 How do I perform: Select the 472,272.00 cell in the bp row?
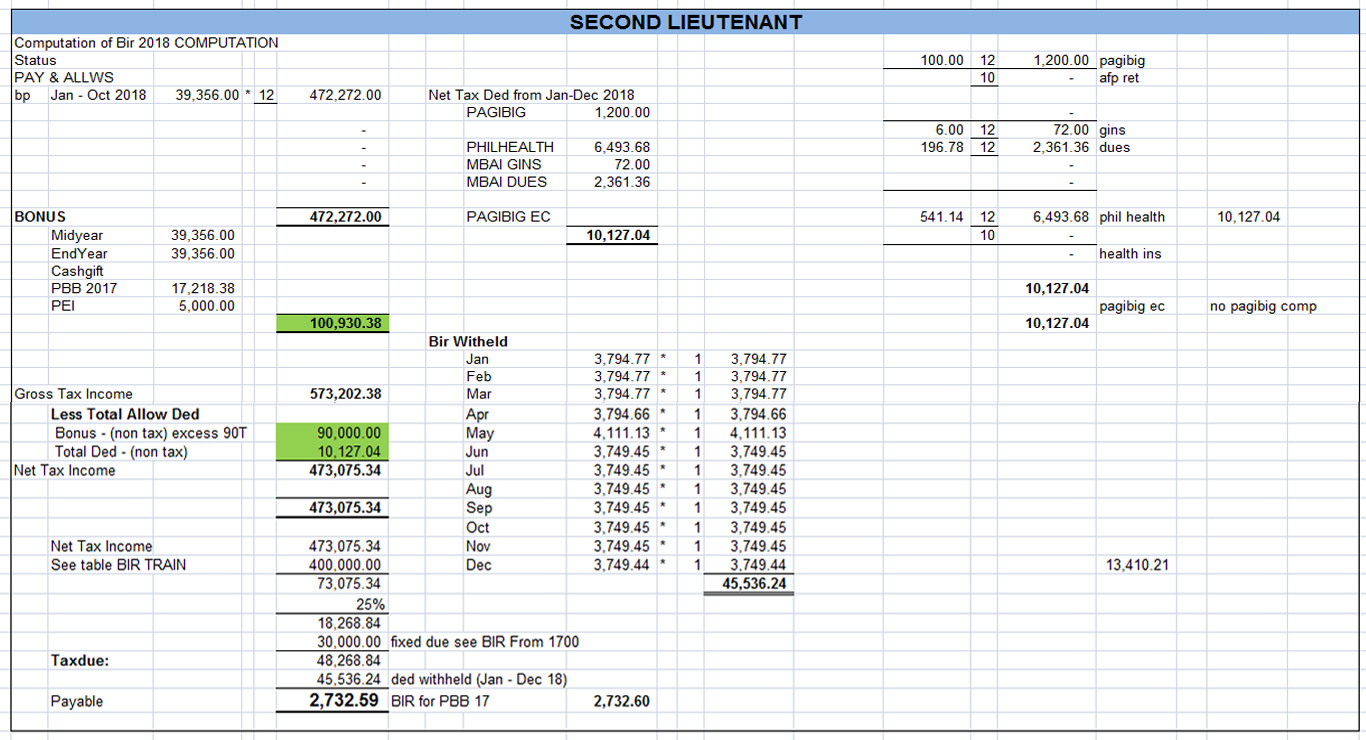pyautogui.click(x=345, y=95)
